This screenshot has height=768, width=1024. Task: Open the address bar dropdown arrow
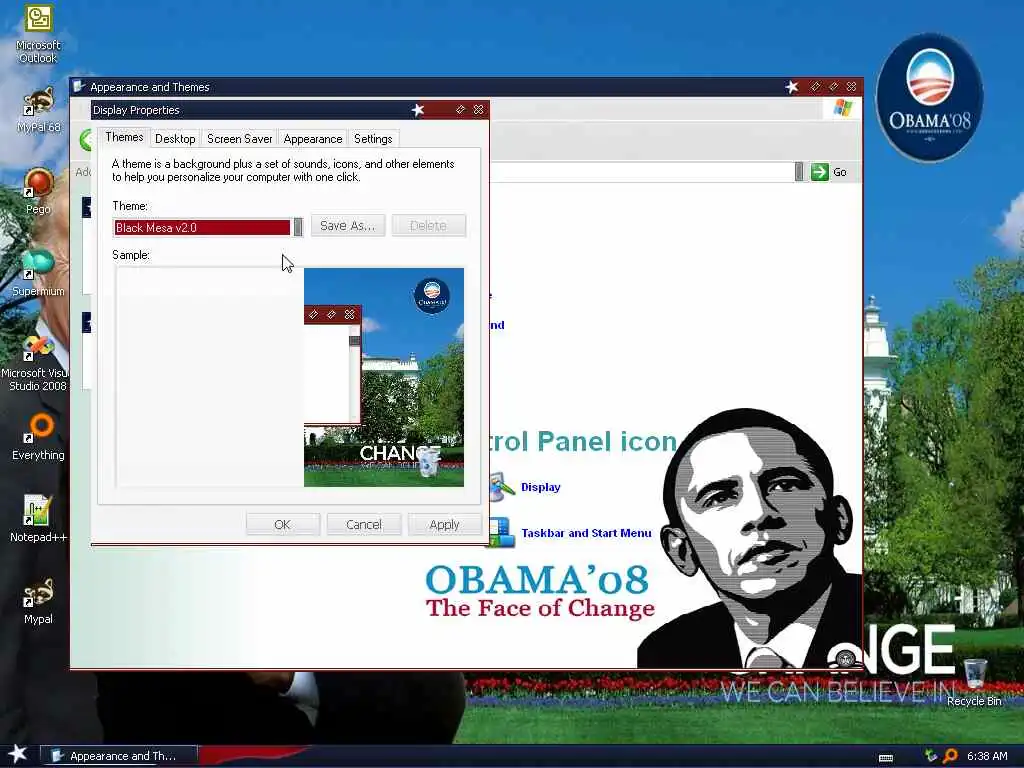(799, 172)
